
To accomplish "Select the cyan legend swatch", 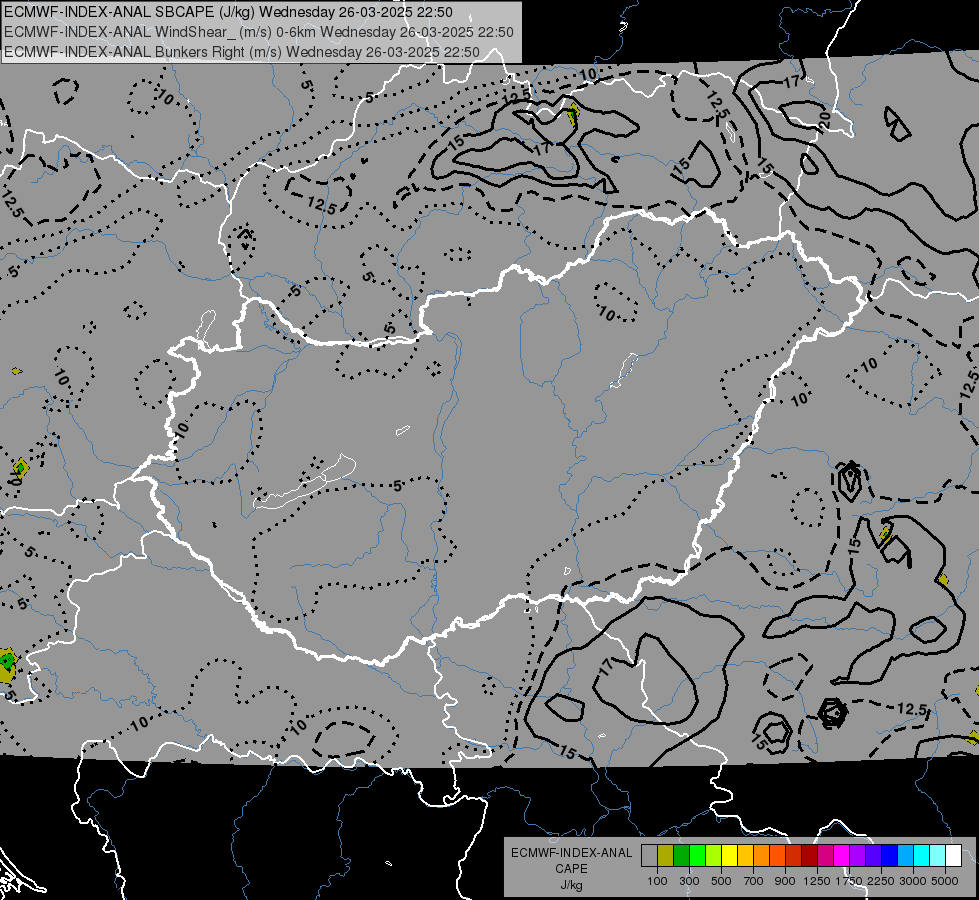I will (922, 856).
